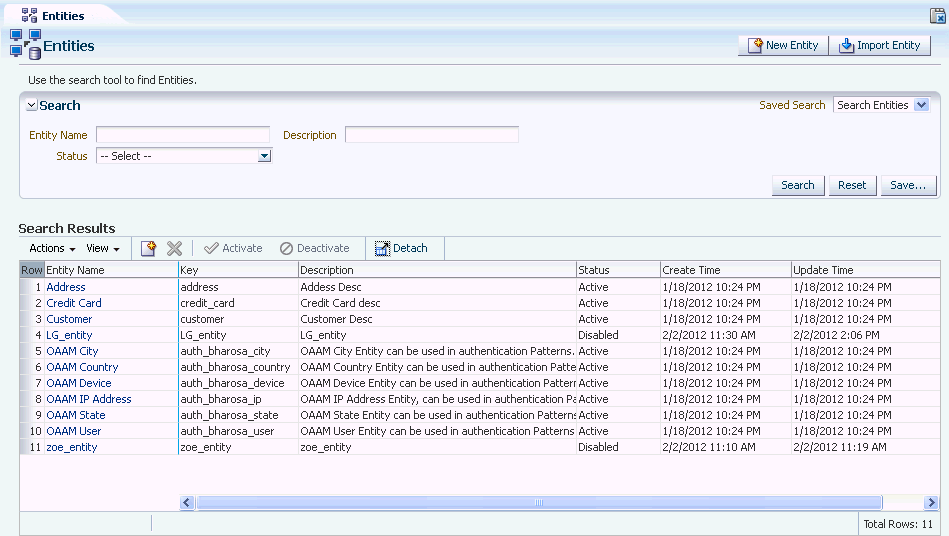This screenshot has width=949, height=536.
Task: Select row 4 via its row number cell
Action: click(x=31, y=335)
